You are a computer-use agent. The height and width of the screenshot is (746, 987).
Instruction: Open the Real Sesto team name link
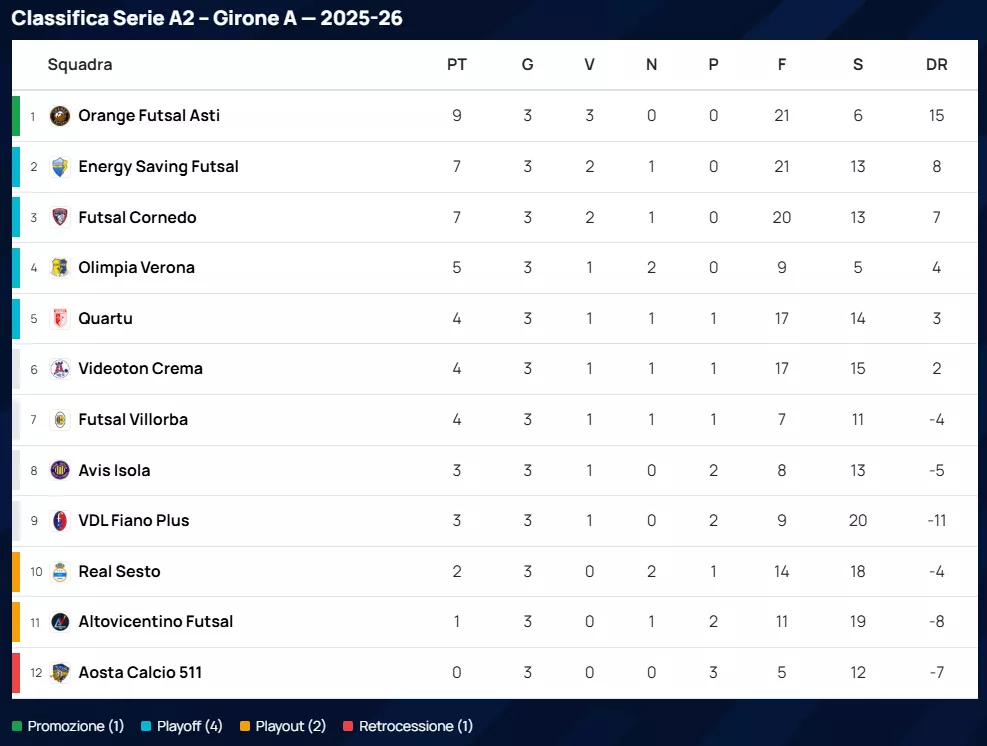coord(119,571)
